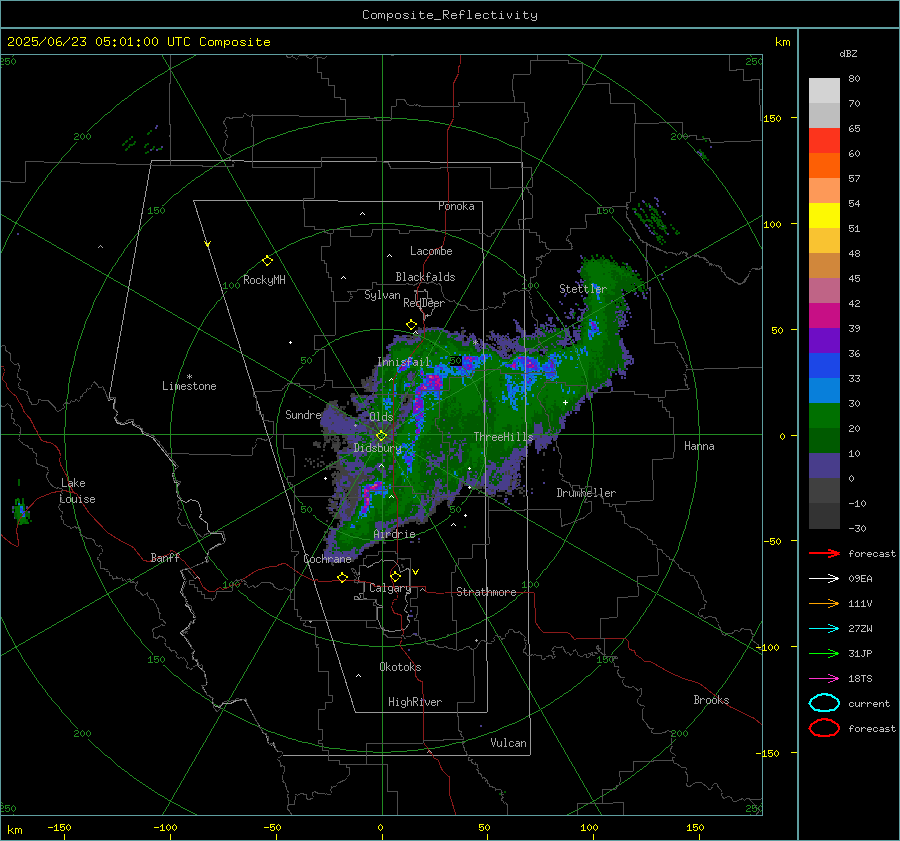Screen dimensions: 900x841
Task: Click the Sundre town label
Action: point(303,414)
